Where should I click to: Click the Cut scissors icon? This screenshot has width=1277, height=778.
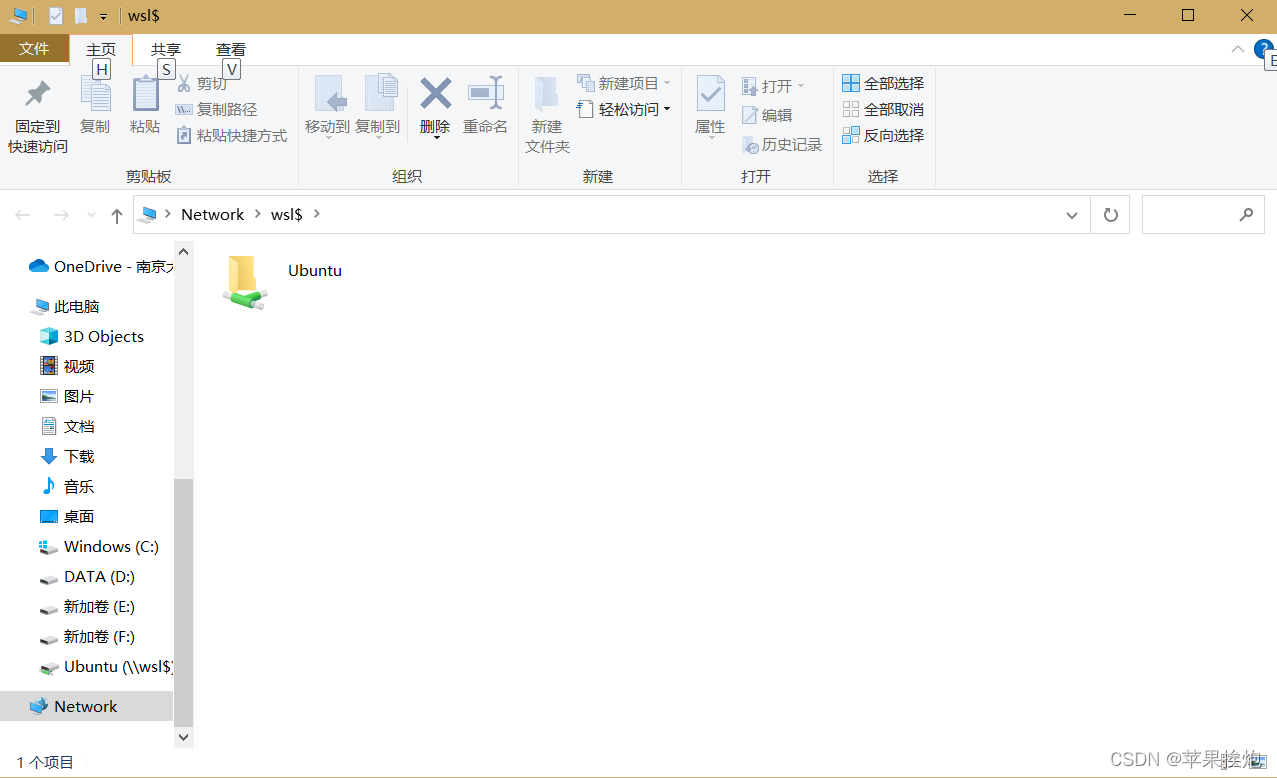click(184, 83)
